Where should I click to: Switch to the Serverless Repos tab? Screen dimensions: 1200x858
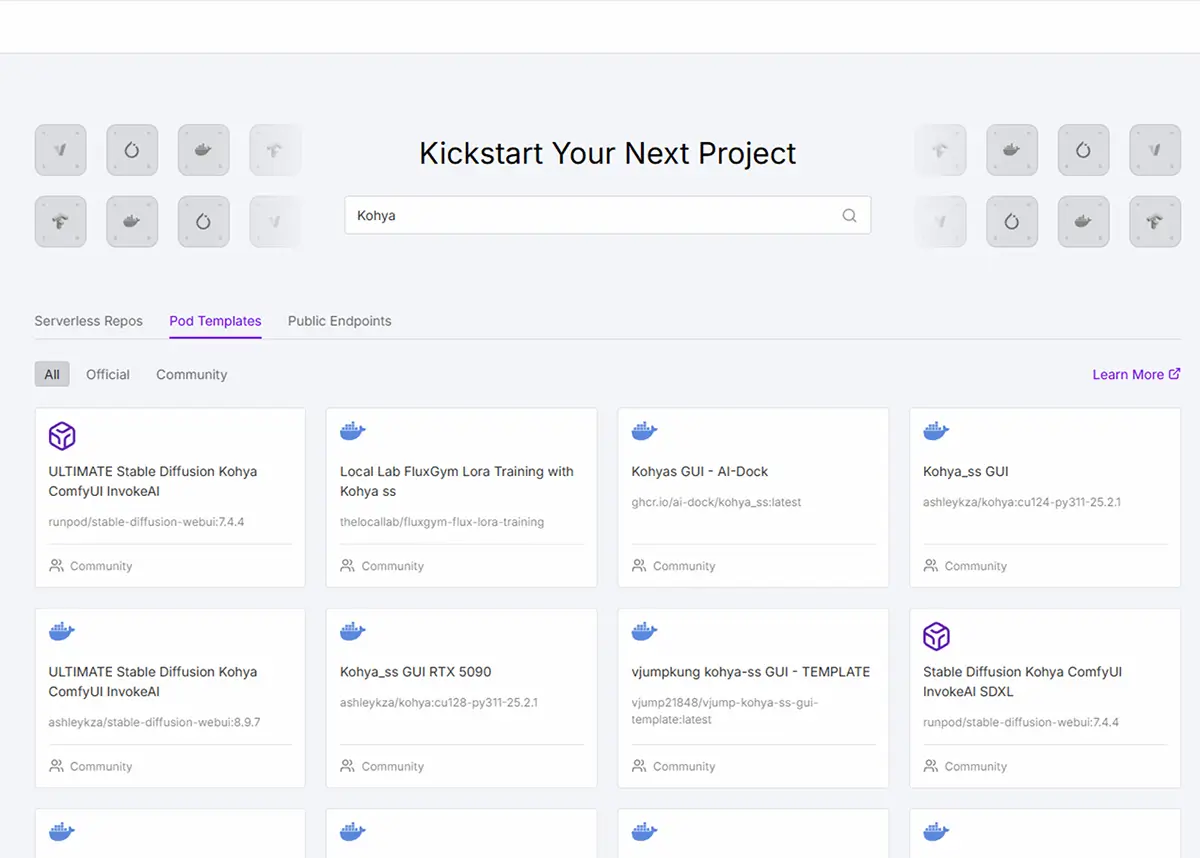[x=88, y=321]
